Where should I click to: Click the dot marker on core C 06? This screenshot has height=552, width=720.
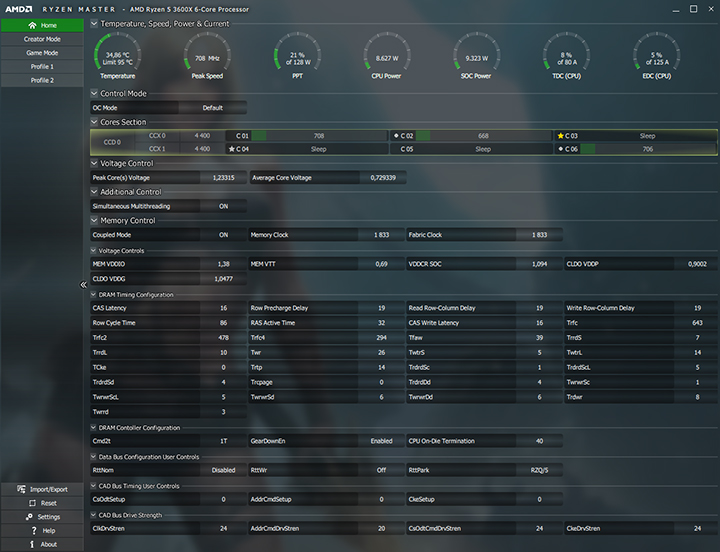560,149
